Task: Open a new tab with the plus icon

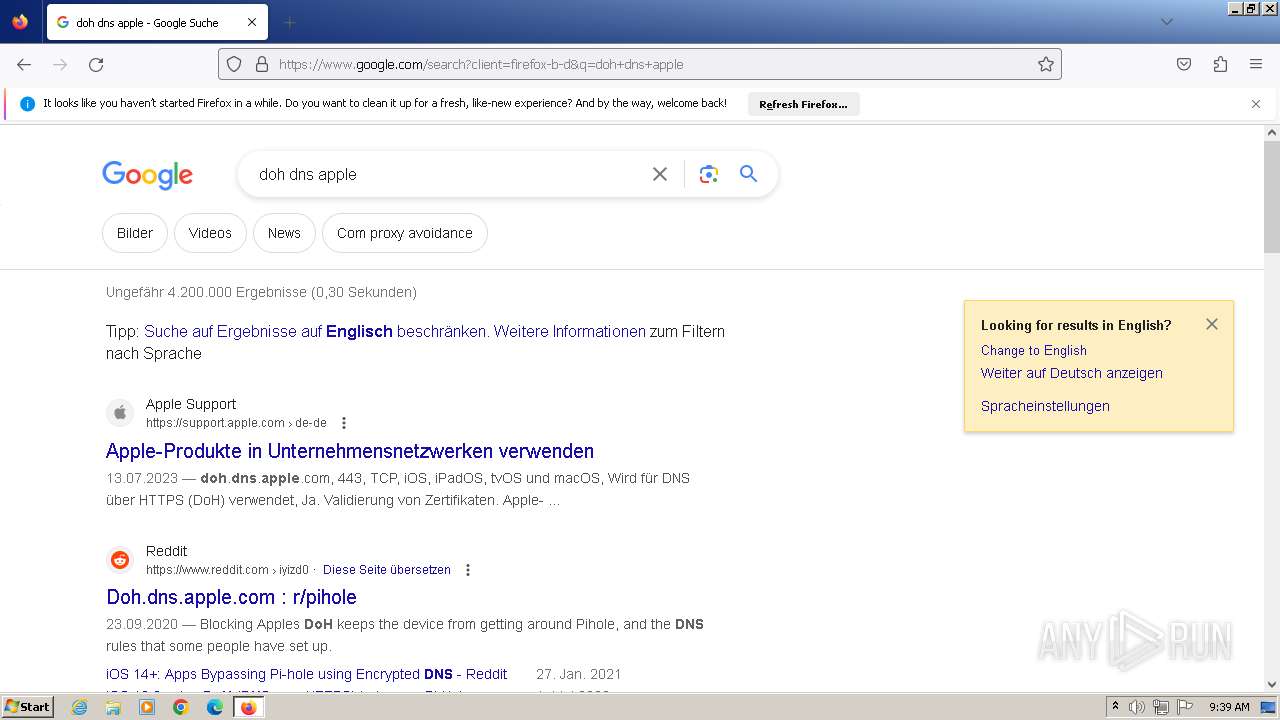Action: 290,22
